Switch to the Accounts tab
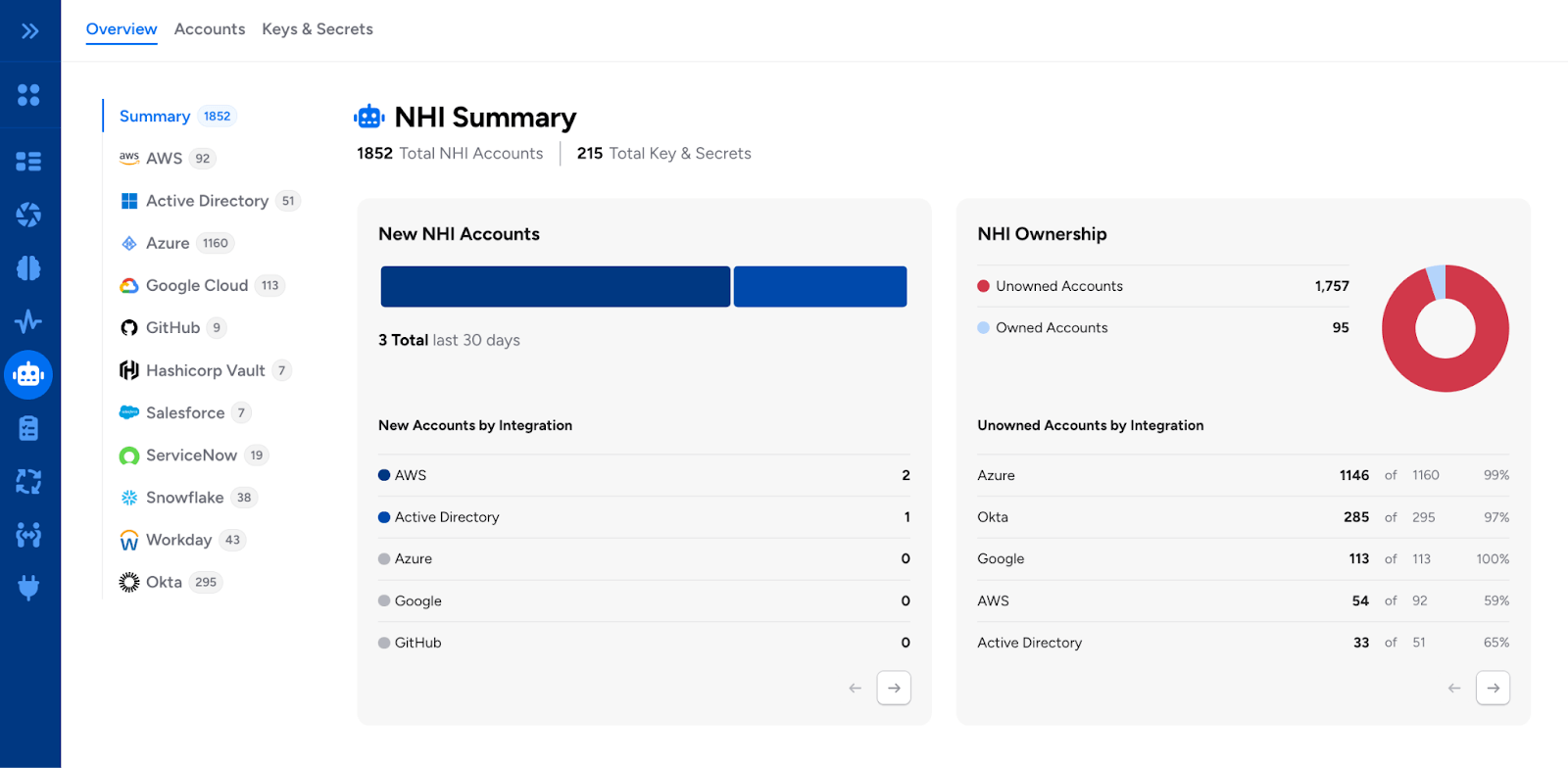This screenshot has width=1568, height=768. pyautogui.click(x=210, y=29)
